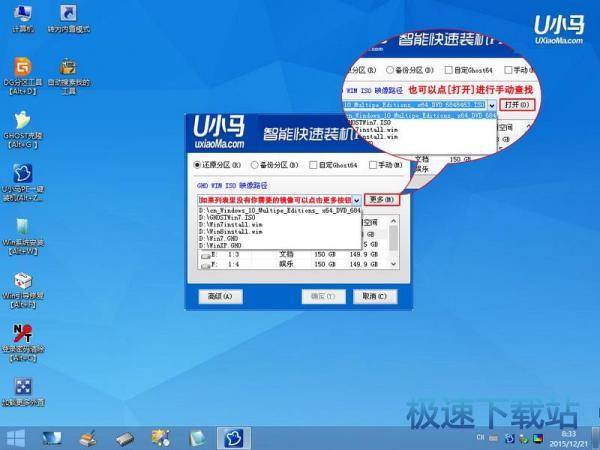Viewport: 600px width, 450px height.
Task: Open the 计算机 desktop icon
Action: (23, 18)
